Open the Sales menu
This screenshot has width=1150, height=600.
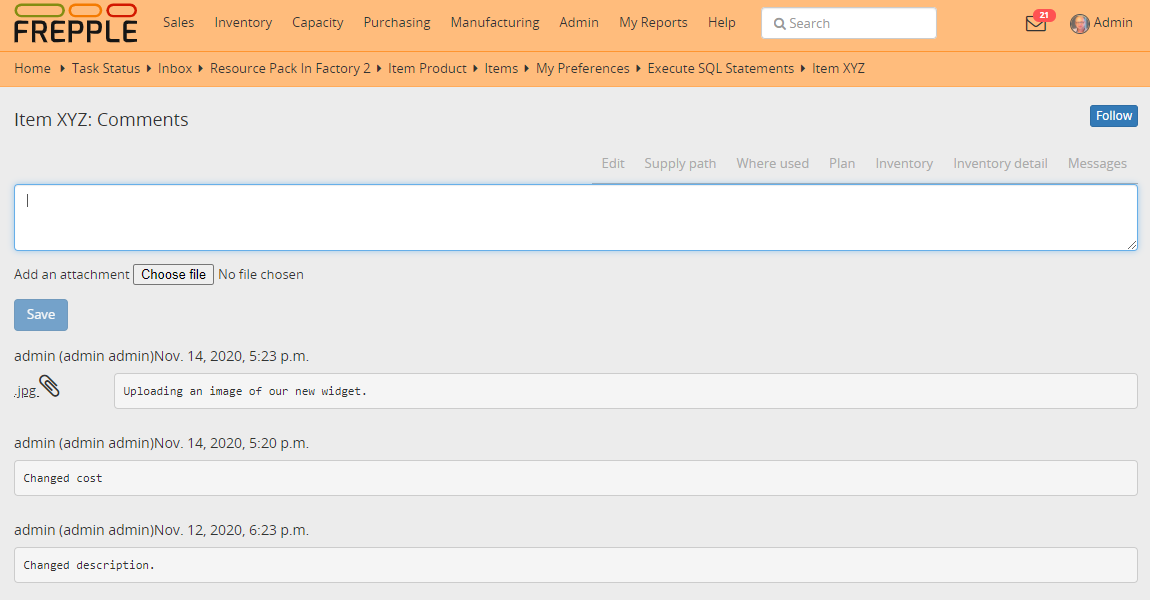pos(178,22)
